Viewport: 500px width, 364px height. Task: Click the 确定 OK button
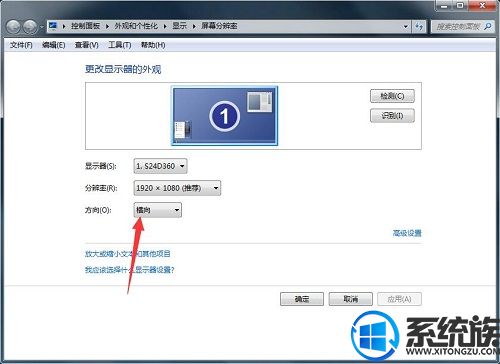click(302, 299)
